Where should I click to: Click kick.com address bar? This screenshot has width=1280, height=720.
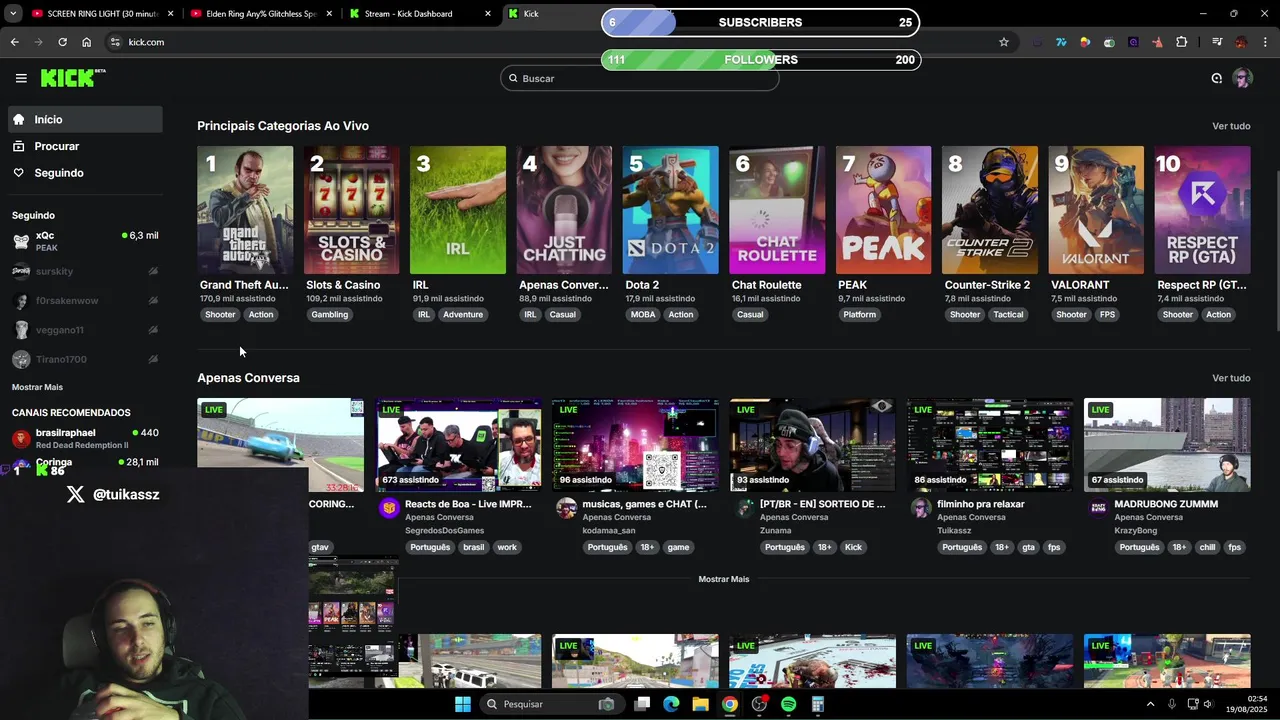(560, 42)
